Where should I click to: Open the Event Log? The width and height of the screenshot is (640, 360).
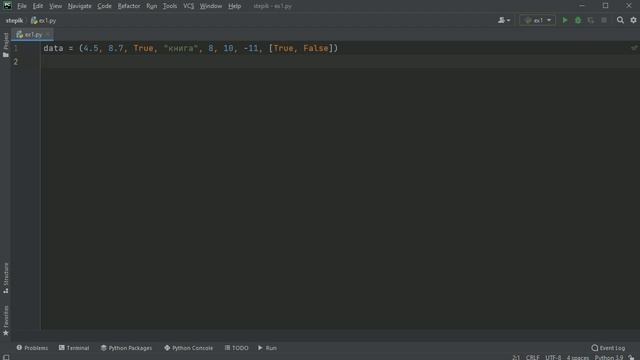pos(608,348)
